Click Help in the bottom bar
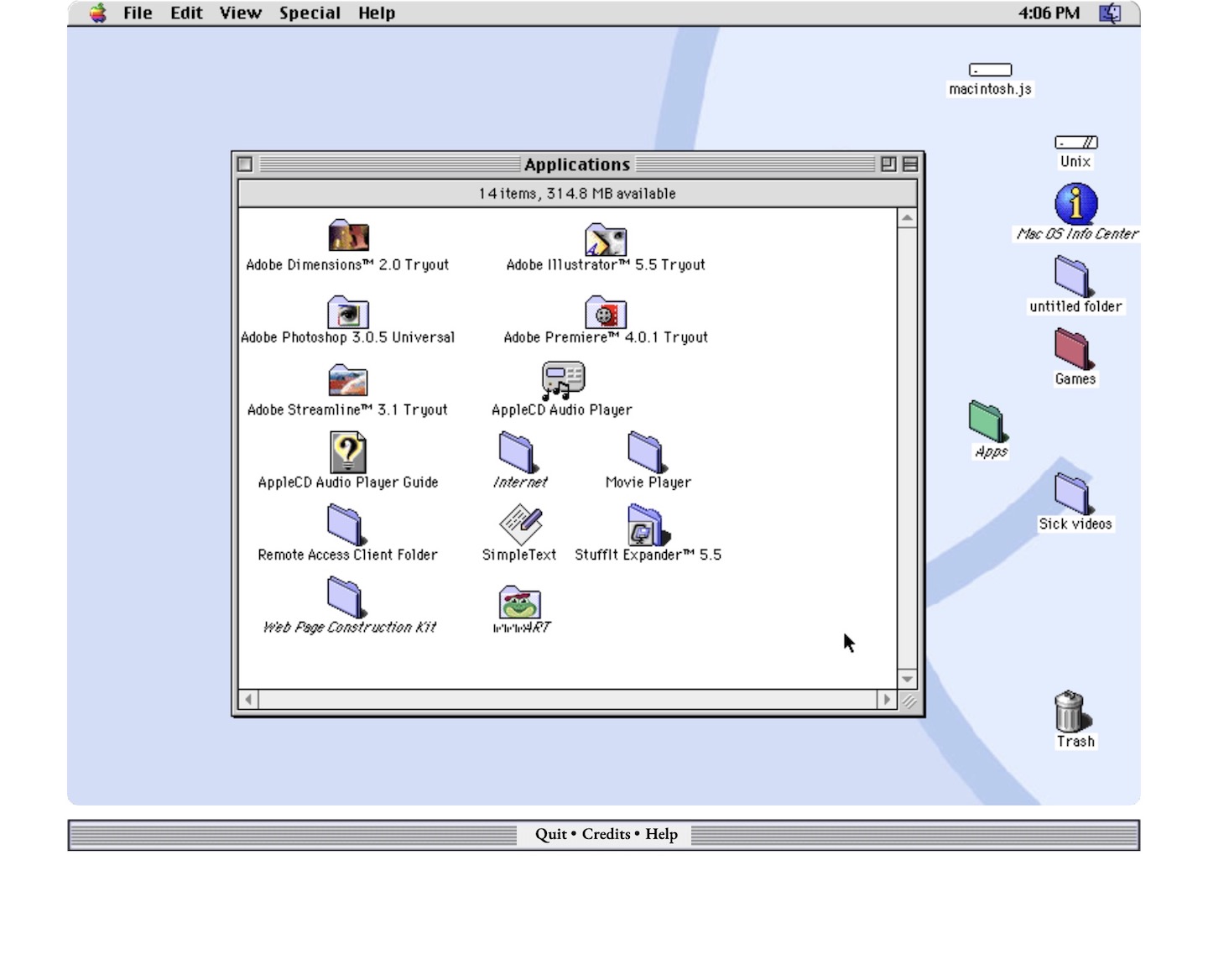This screenshot has height=980, width=1208. click(661, 834)
